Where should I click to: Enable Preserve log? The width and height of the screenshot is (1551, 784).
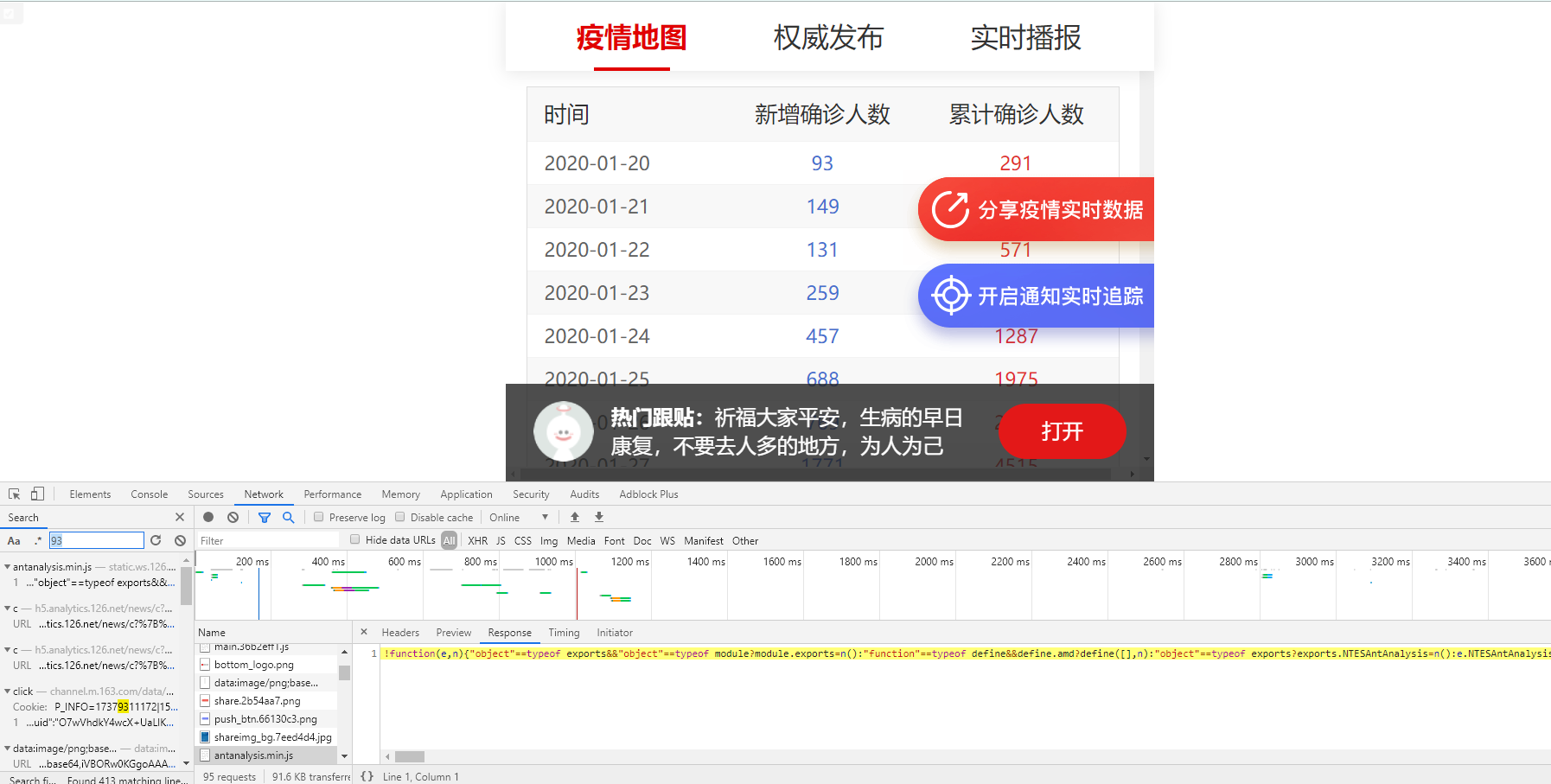tap(319, 517)
